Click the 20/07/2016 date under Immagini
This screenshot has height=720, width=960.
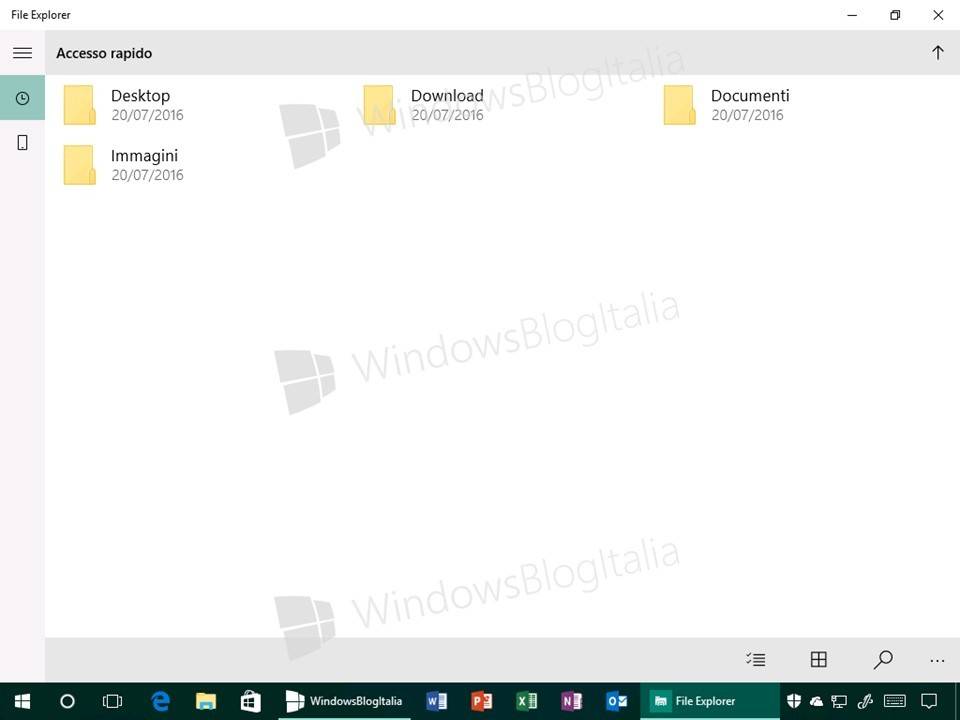tap(148, 175)
